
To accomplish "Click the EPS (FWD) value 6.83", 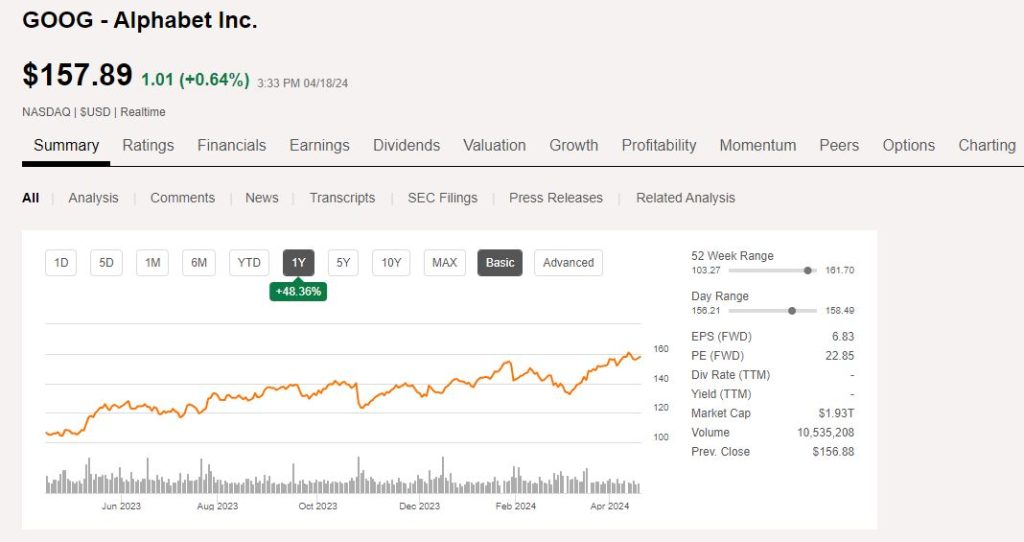I will point(843,336).
